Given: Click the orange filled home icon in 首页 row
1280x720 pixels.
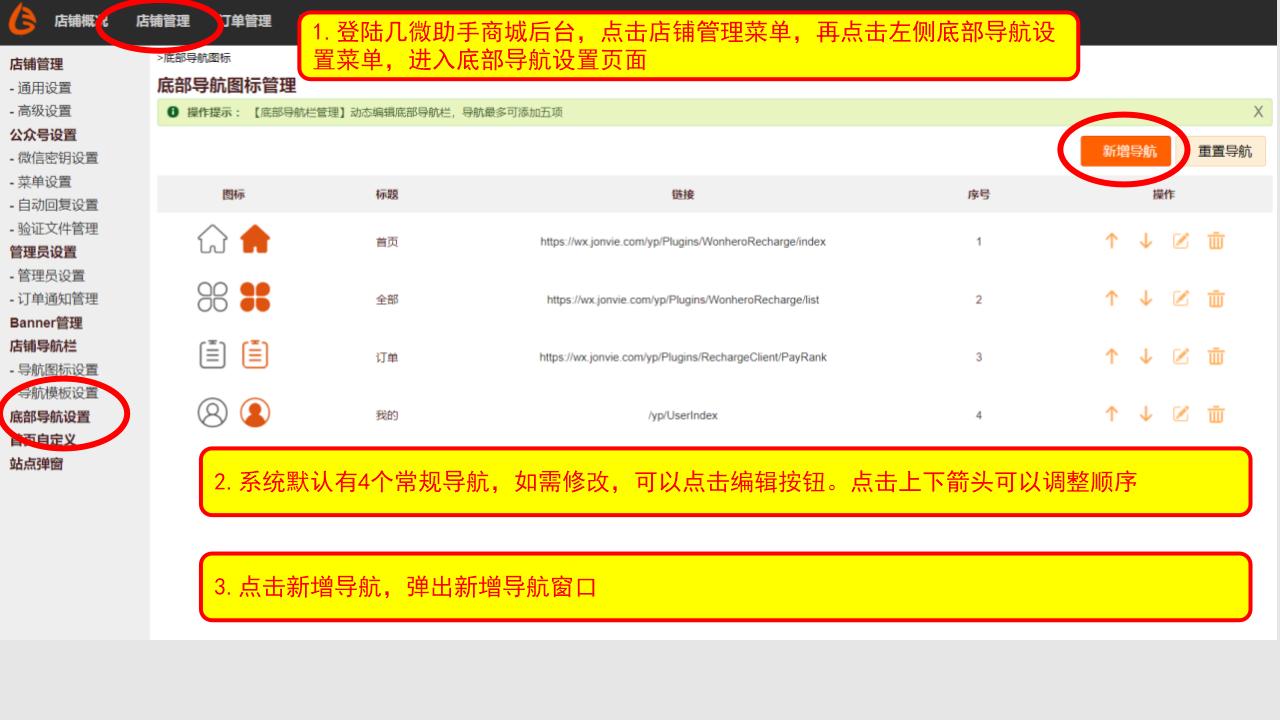Looking at the screenshot, I should point(255,239).
